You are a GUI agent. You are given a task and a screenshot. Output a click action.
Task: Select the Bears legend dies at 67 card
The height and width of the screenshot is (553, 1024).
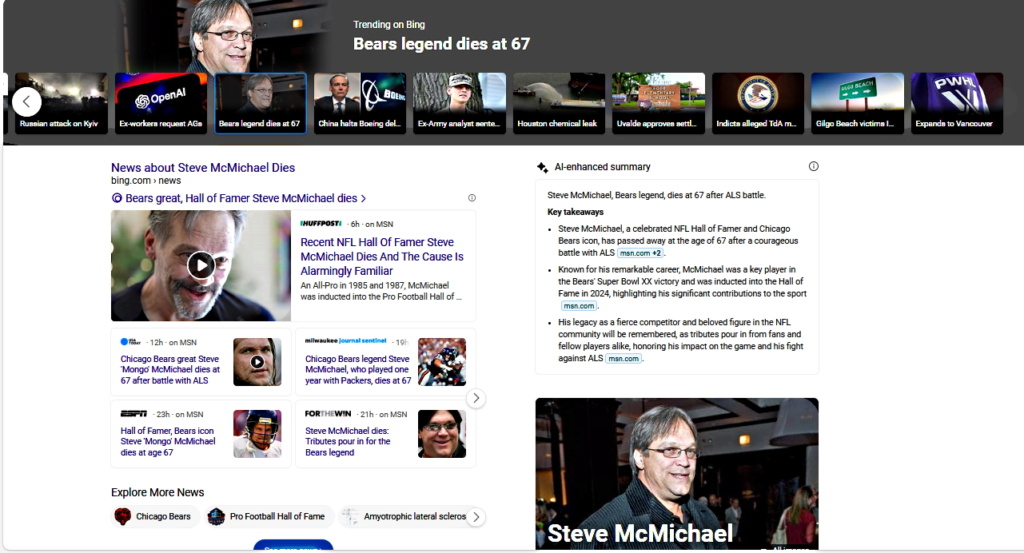click(x=260, y=103)
